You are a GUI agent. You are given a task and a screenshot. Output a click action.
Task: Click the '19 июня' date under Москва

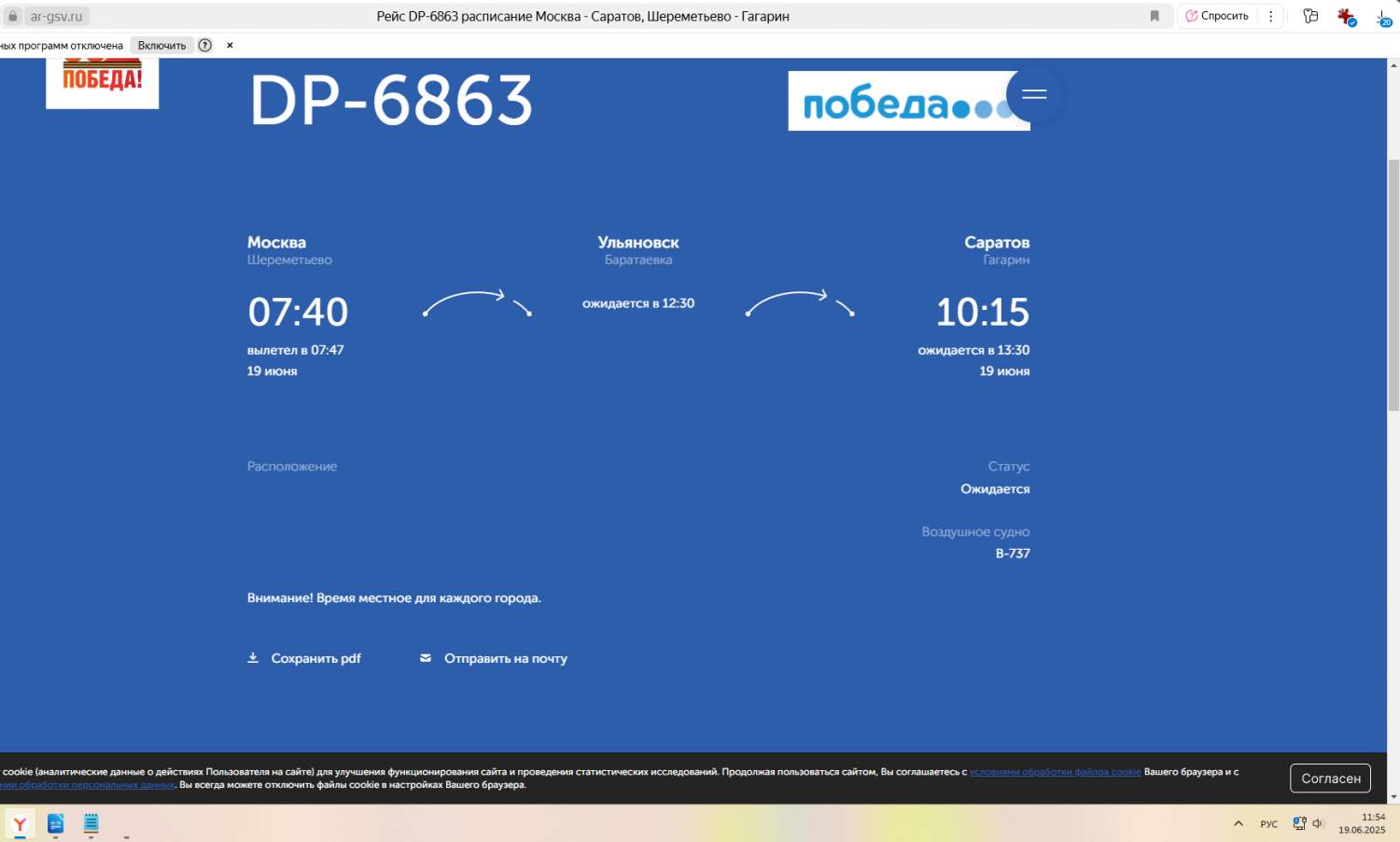pyautogui.click(x=272, y=371)
